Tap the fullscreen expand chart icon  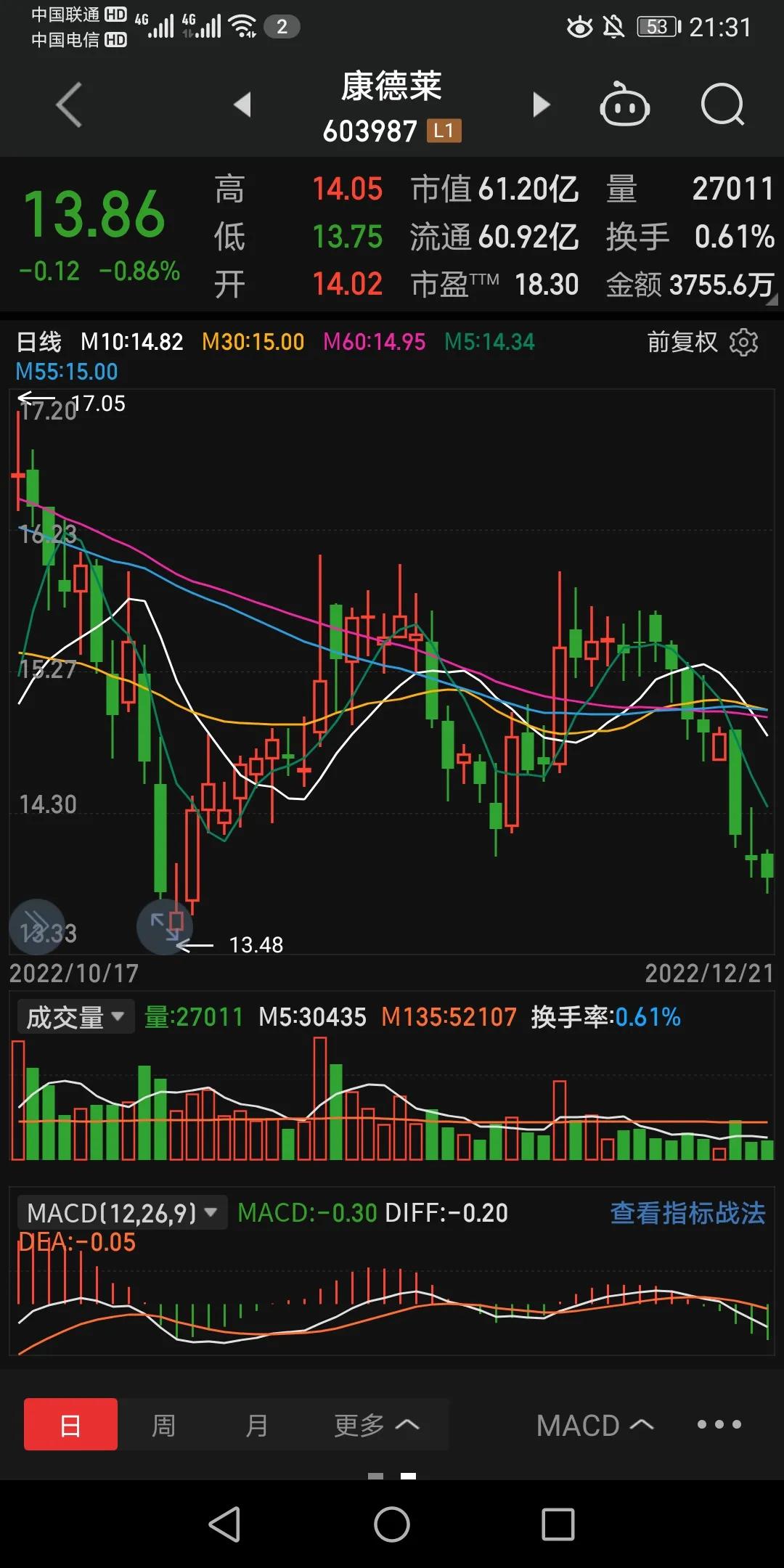(165, 927)
